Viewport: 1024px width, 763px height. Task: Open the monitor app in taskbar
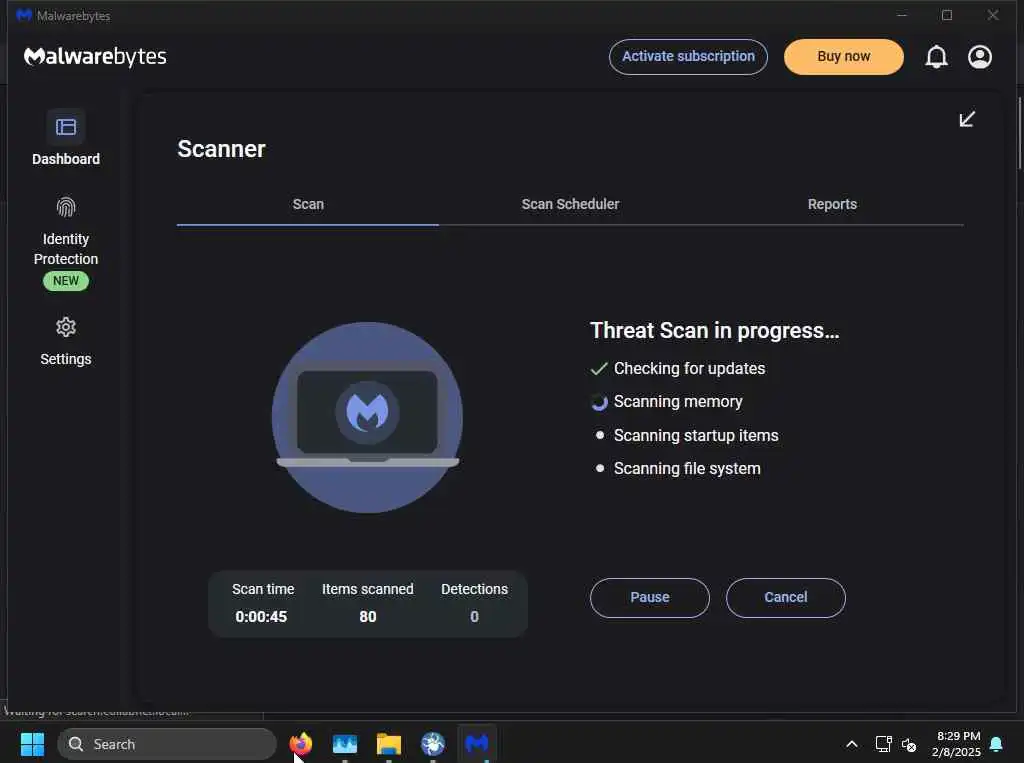point(345,744)
